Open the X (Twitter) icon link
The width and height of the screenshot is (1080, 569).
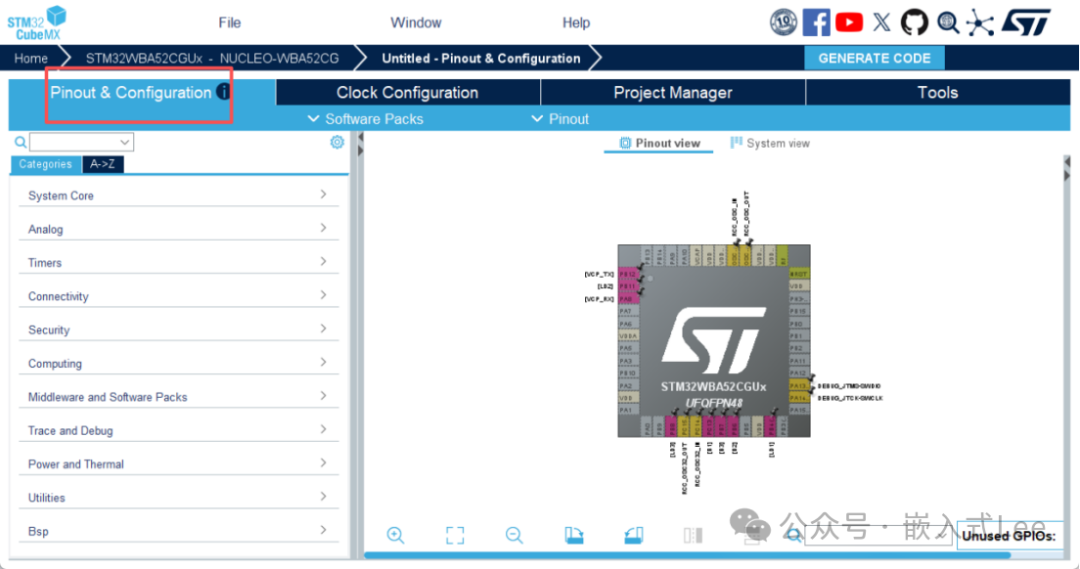pos(882,22)
